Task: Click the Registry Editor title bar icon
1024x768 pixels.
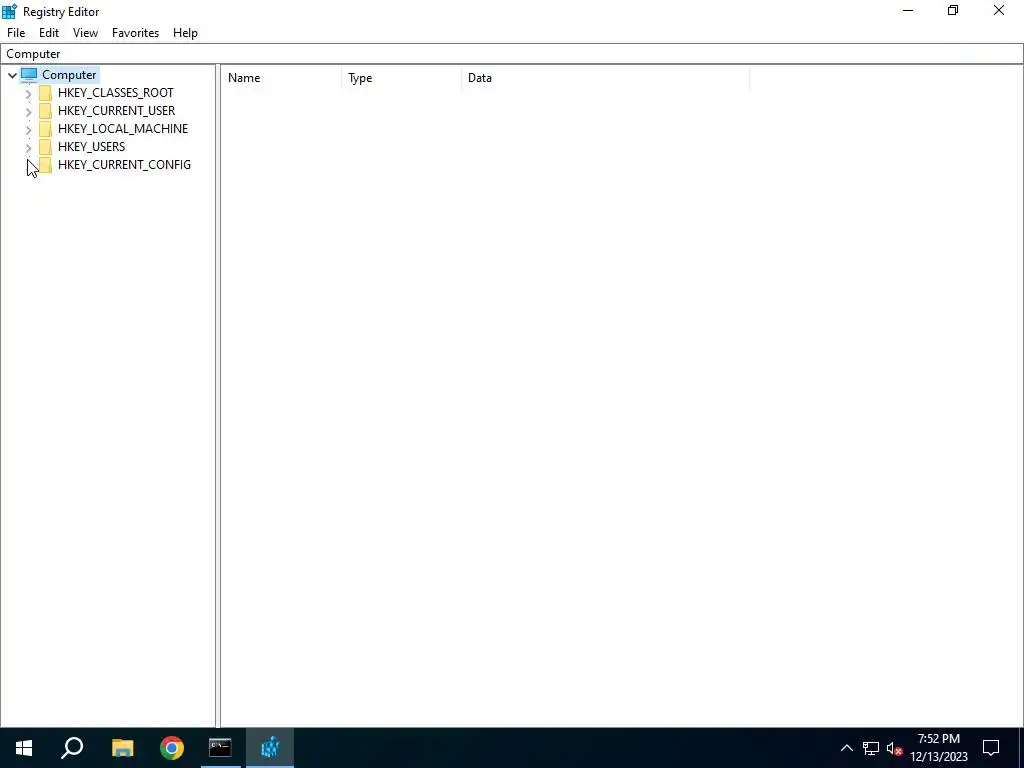Action: [9, 11]
